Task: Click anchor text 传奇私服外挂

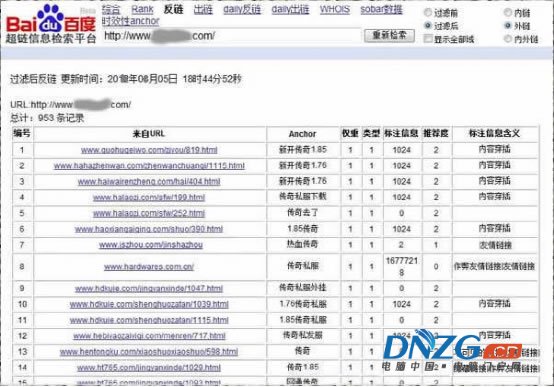Action: tap(303, 288)
